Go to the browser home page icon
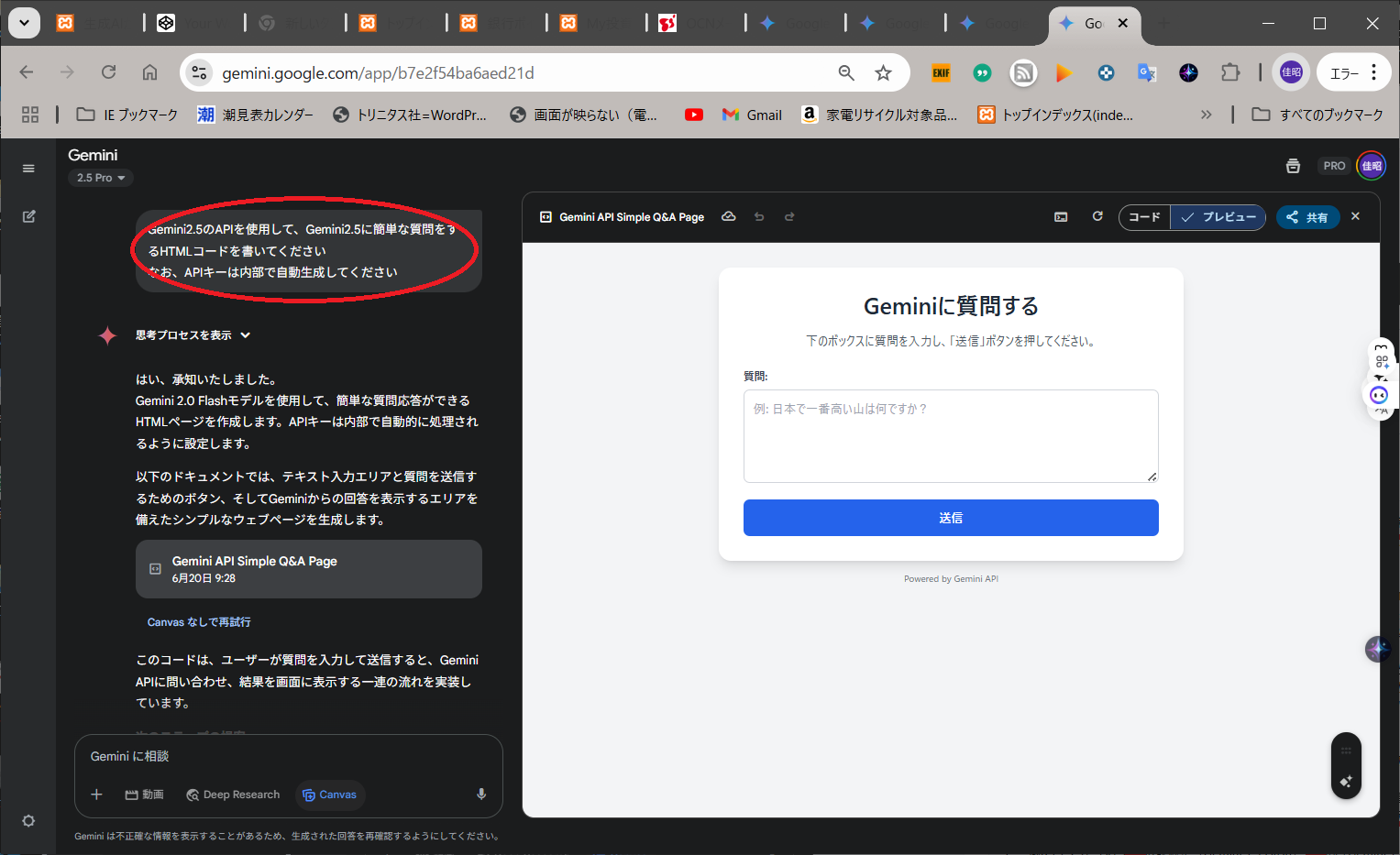Screen dimensions: 1400x855 (149, 72)
